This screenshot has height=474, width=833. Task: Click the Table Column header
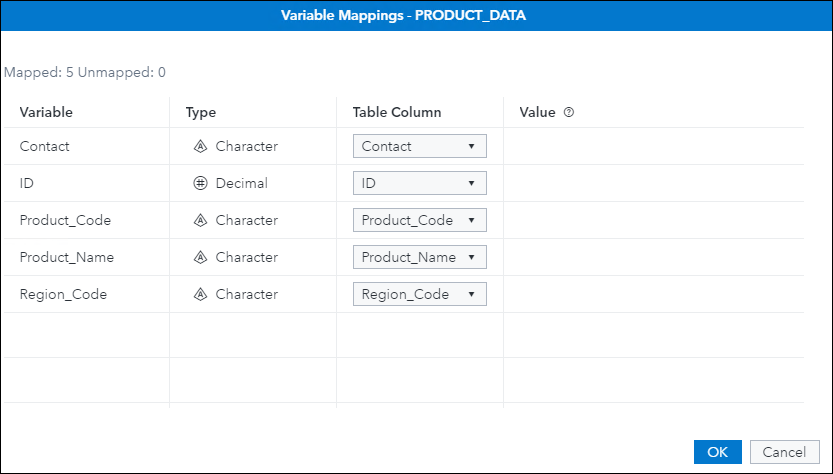[x=397, y=113]
